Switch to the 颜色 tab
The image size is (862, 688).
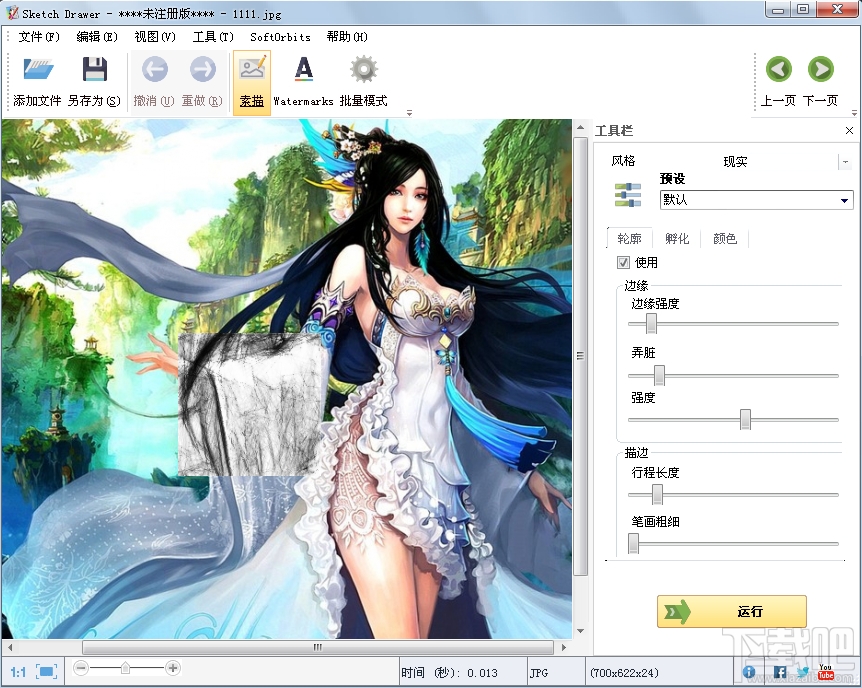(725, 238)
